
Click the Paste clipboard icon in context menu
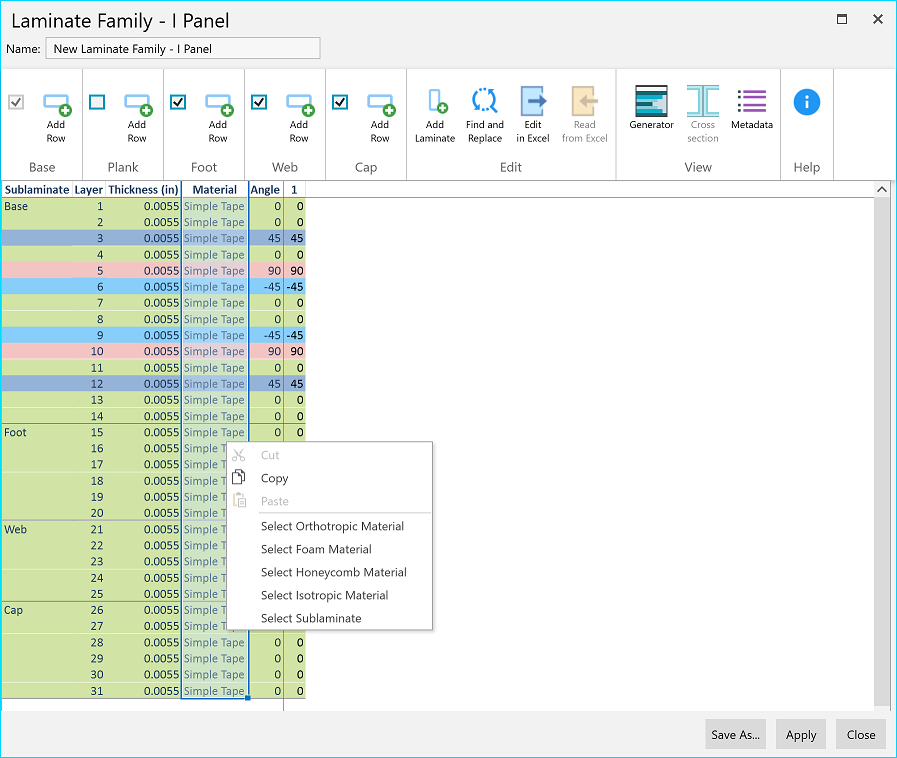click(x=240, y=501)
